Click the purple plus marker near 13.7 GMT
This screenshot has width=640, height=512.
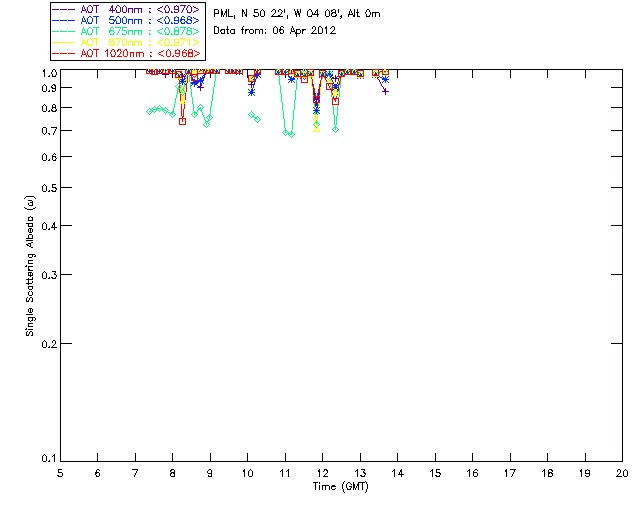(x=385, y=91)
